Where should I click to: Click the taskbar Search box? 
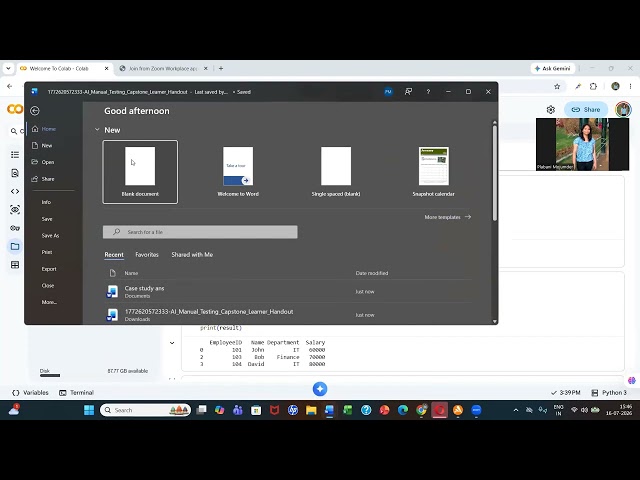point(145,410)
